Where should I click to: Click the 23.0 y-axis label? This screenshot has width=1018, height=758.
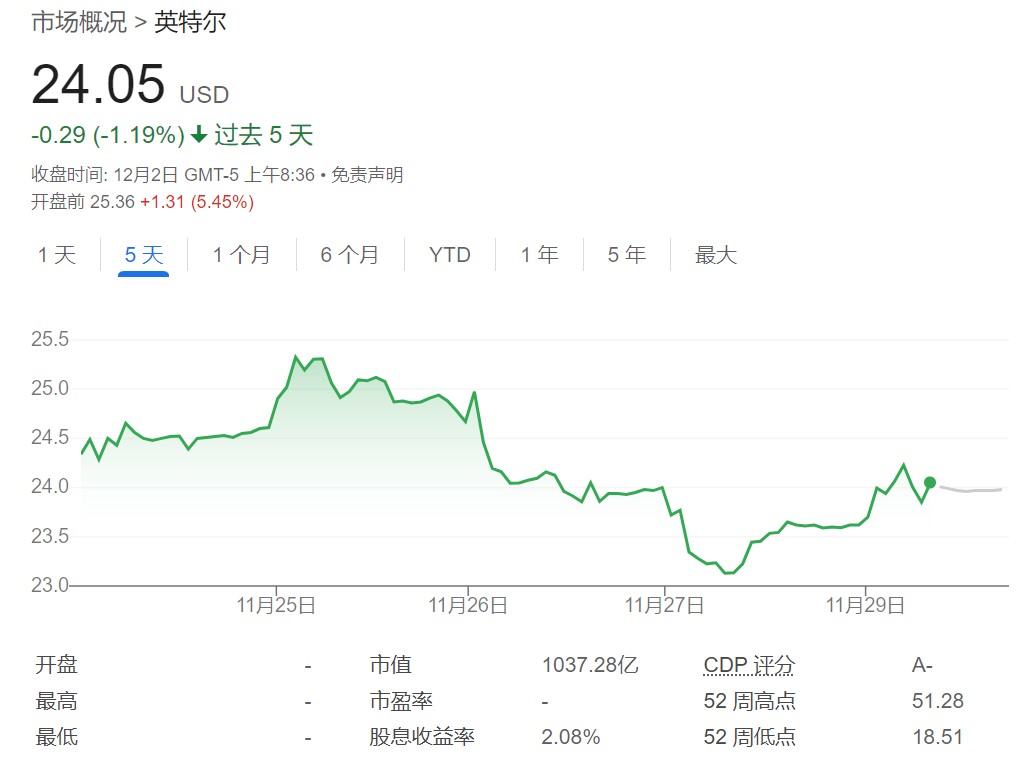coord(50,585)
